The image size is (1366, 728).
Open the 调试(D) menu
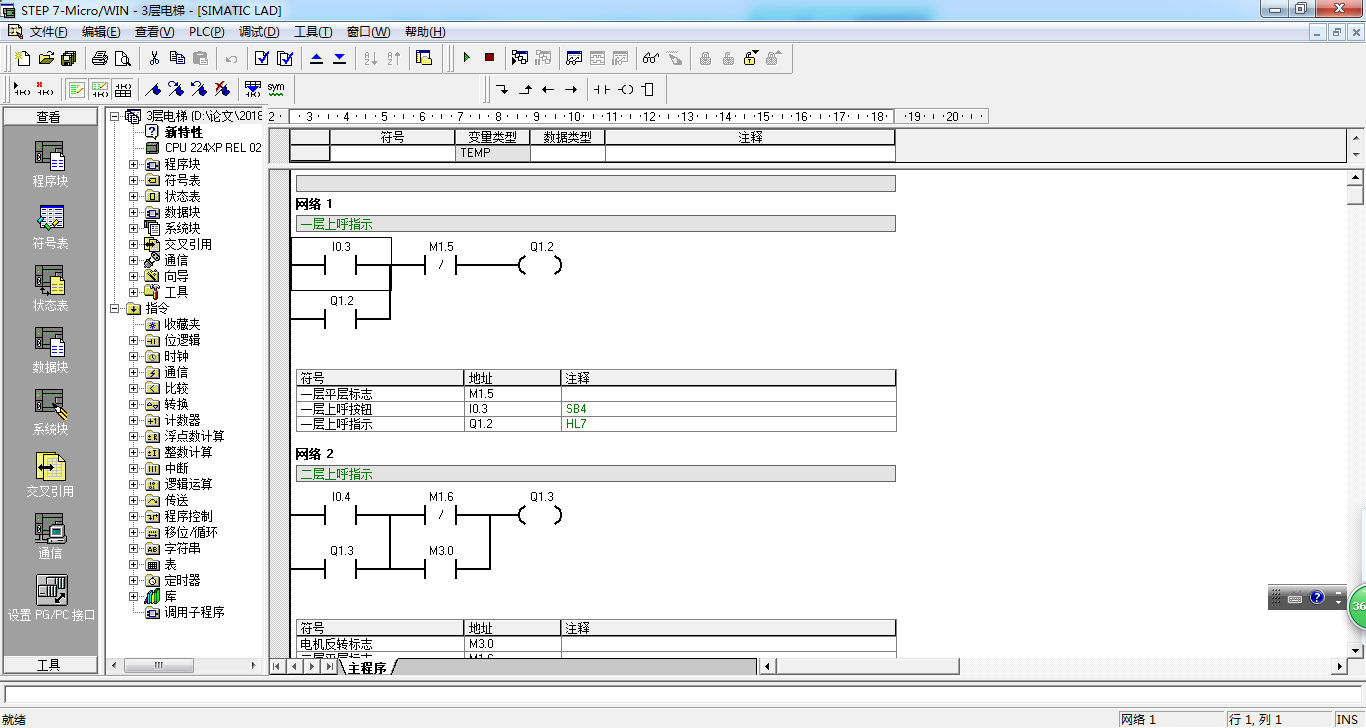click(x=259, y=32)
